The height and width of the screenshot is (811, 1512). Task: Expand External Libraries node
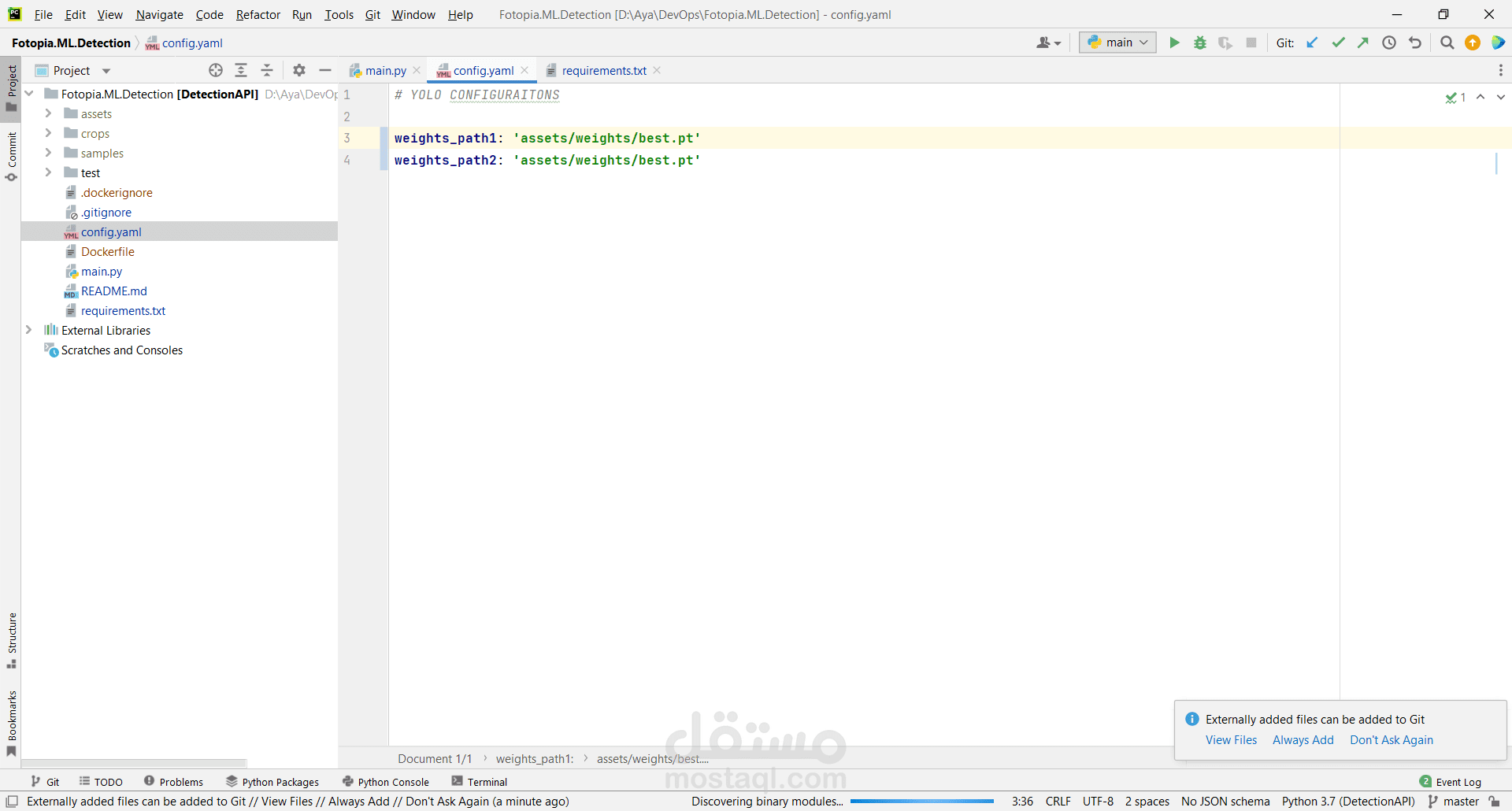tap(28, 330)
